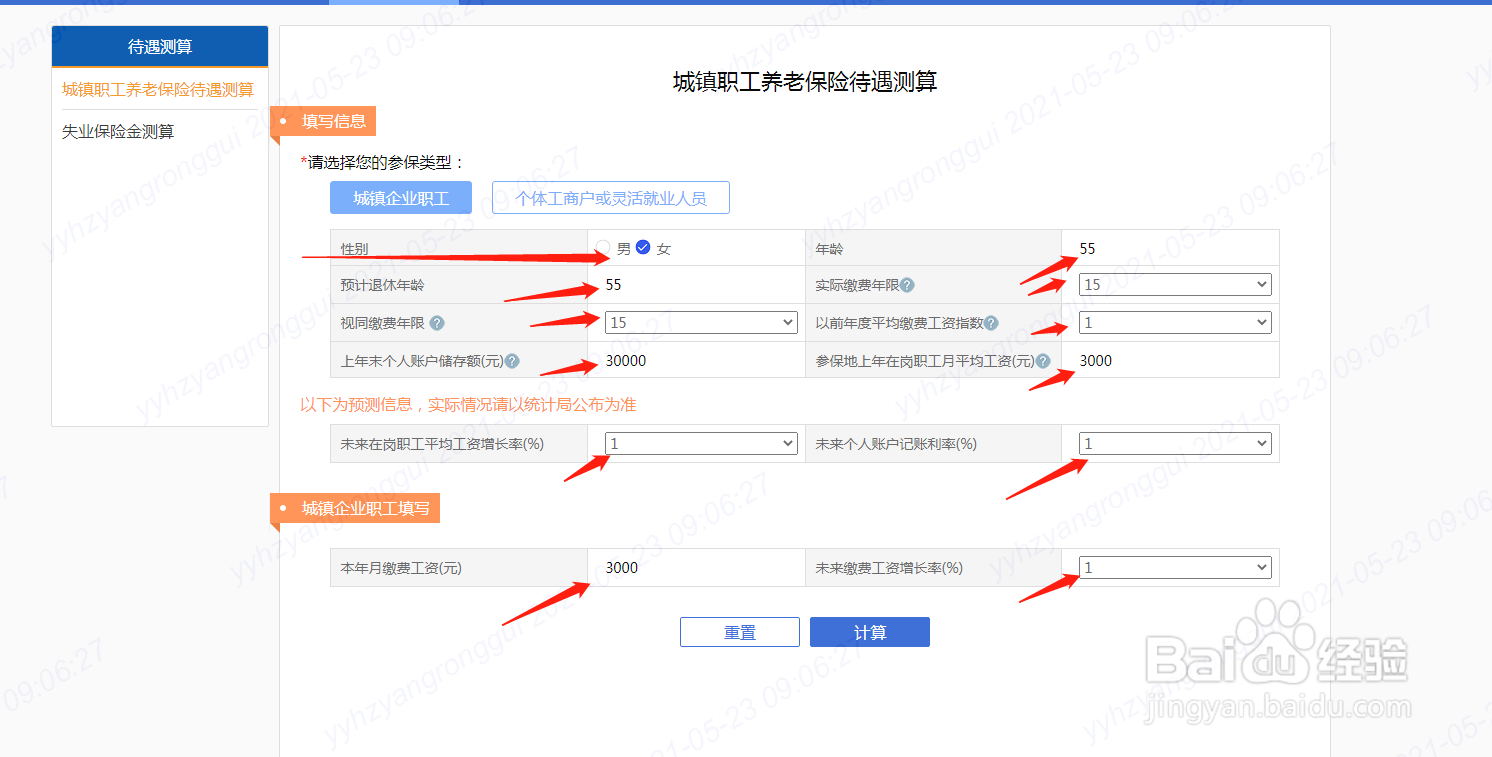Click the 填写信息 section label
The width and height of the screenshot is (1492, 757).
point(323,121)
